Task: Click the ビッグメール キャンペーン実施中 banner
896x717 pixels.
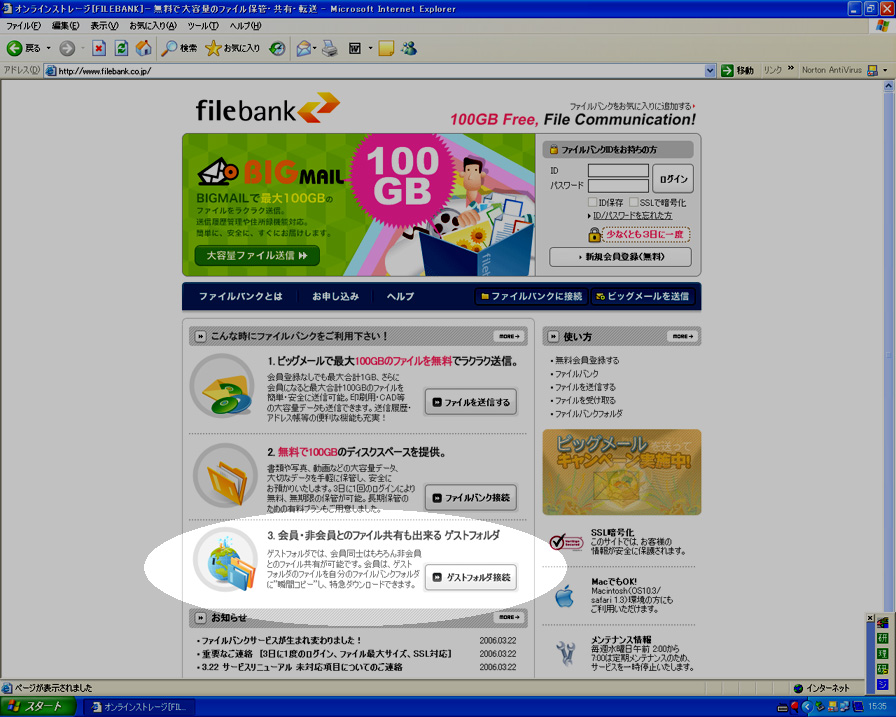Action: pos(622,472)
